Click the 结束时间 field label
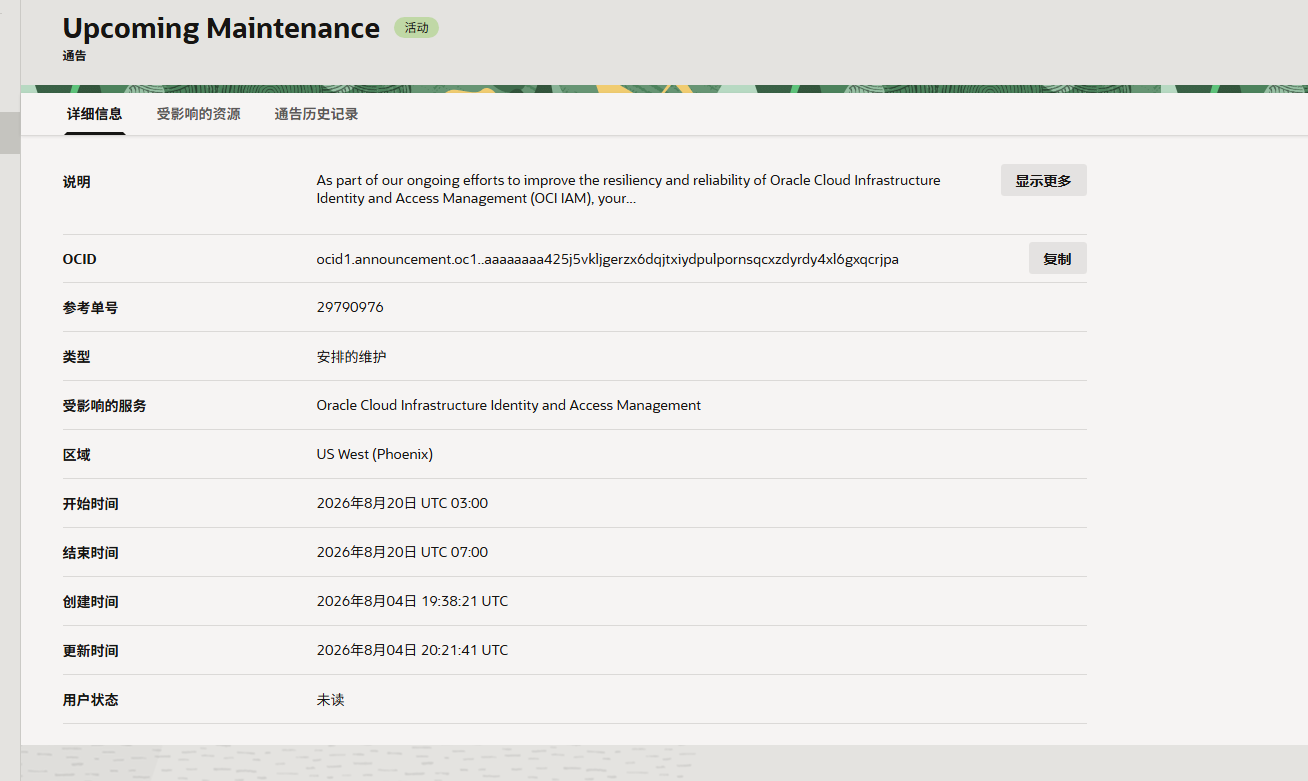Screen dimensions: 1308x781 coord(90,553)
